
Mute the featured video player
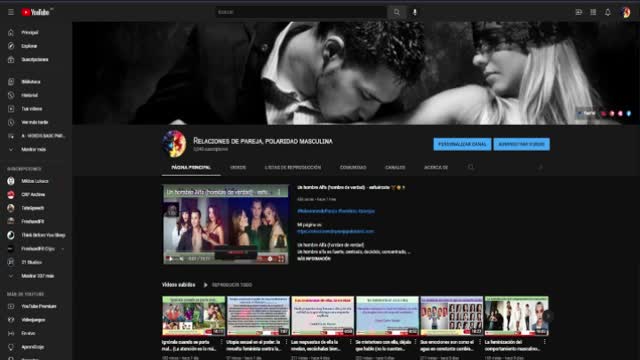[x=181, y=259]
